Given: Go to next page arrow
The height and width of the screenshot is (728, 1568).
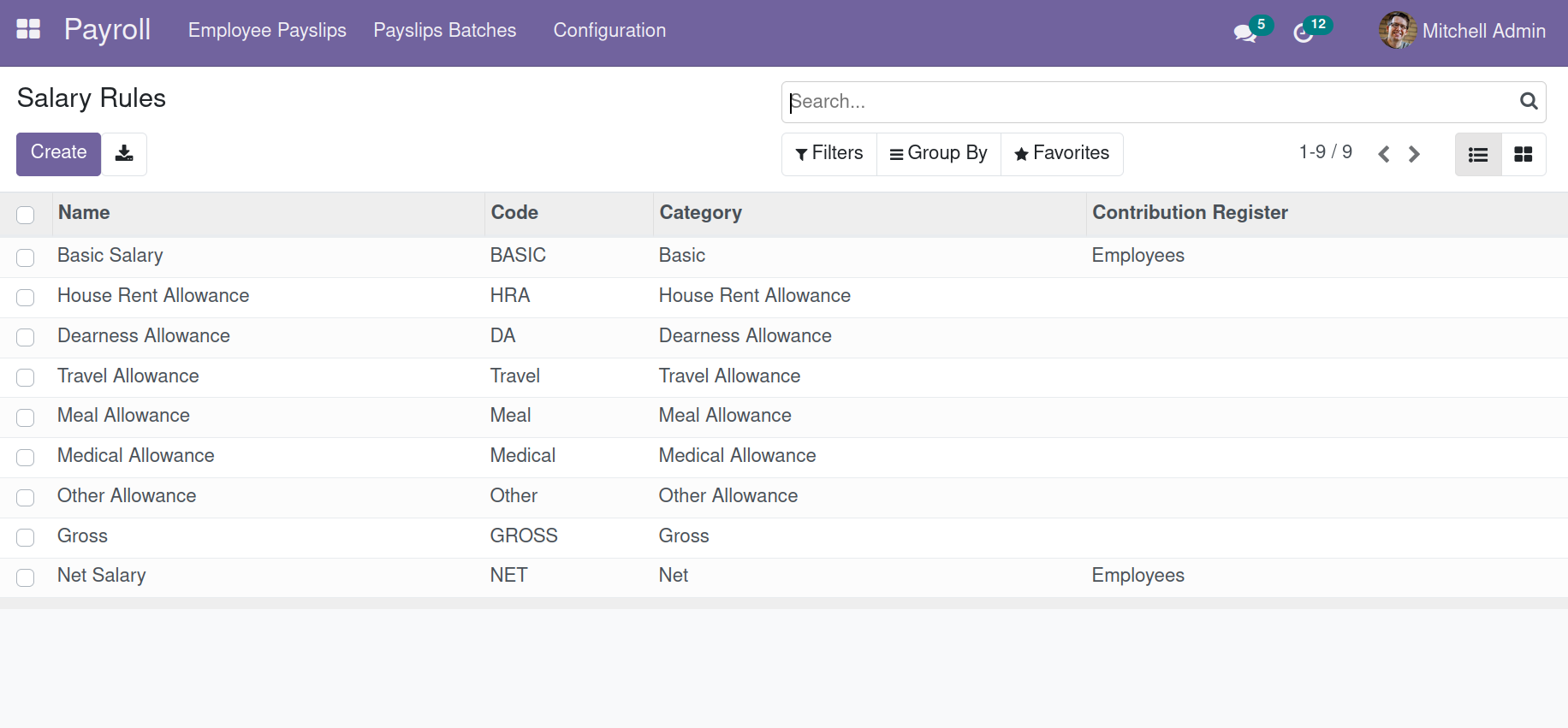Looking at the screenshot, I should [x=1414, y=154].
